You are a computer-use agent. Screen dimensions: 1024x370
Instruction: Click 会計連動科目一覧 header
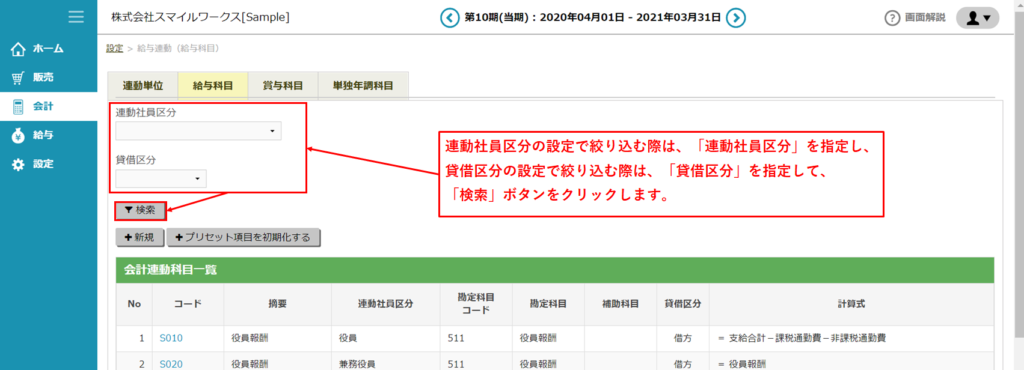(554, 270)
